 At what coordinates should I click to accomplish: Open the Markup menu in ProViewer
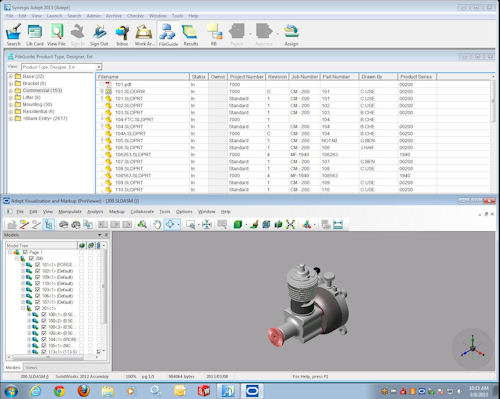click(117, 212)
